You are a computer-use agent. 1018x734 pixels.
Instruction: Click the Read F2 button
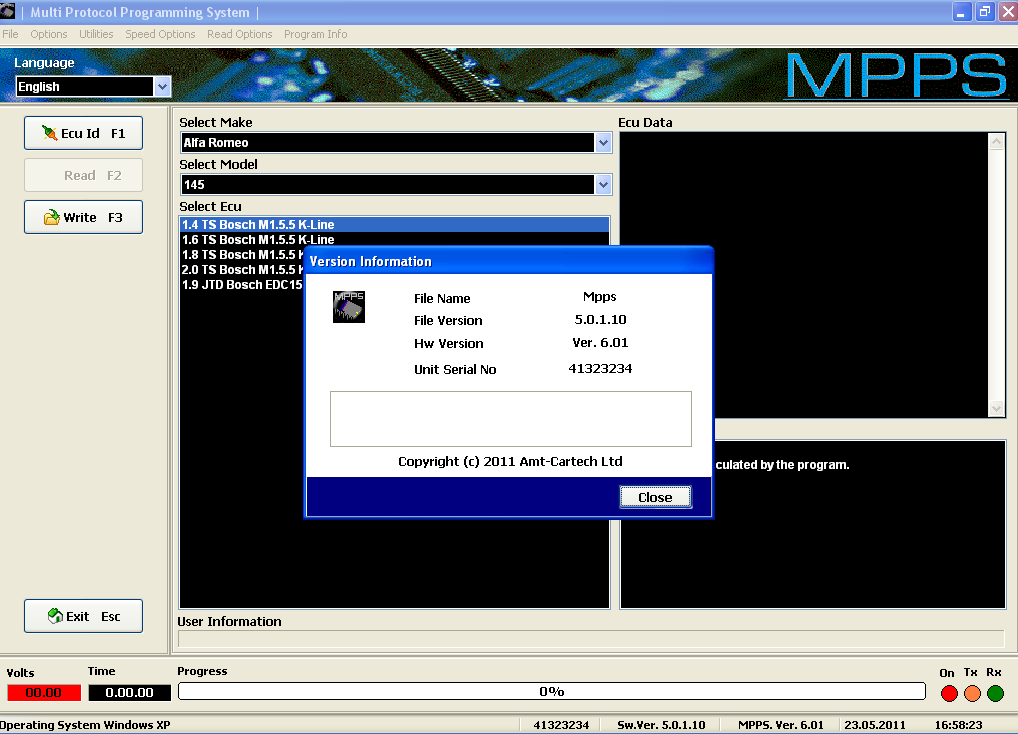(x=83, y=175)
